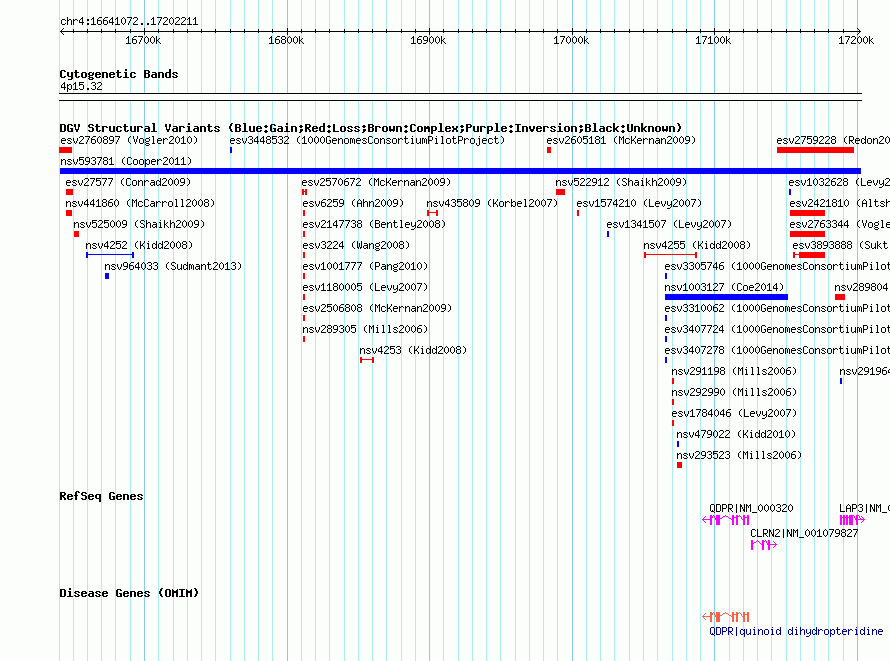This screenshot has height=661, width=890.
Task: Click the left arrow of the coordinate ruler
Action: 62,31
